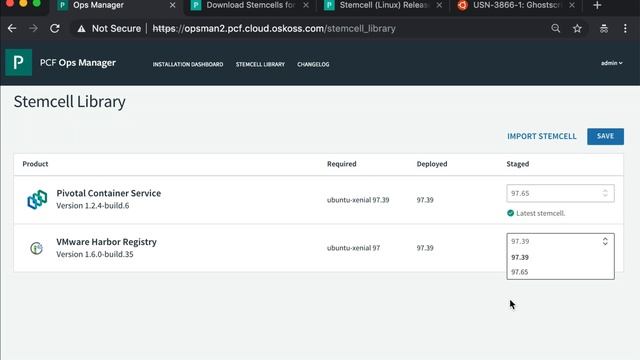The image size is (640, 360).
Task: Open Stemcell Library nav item
Action: point(260,64)
